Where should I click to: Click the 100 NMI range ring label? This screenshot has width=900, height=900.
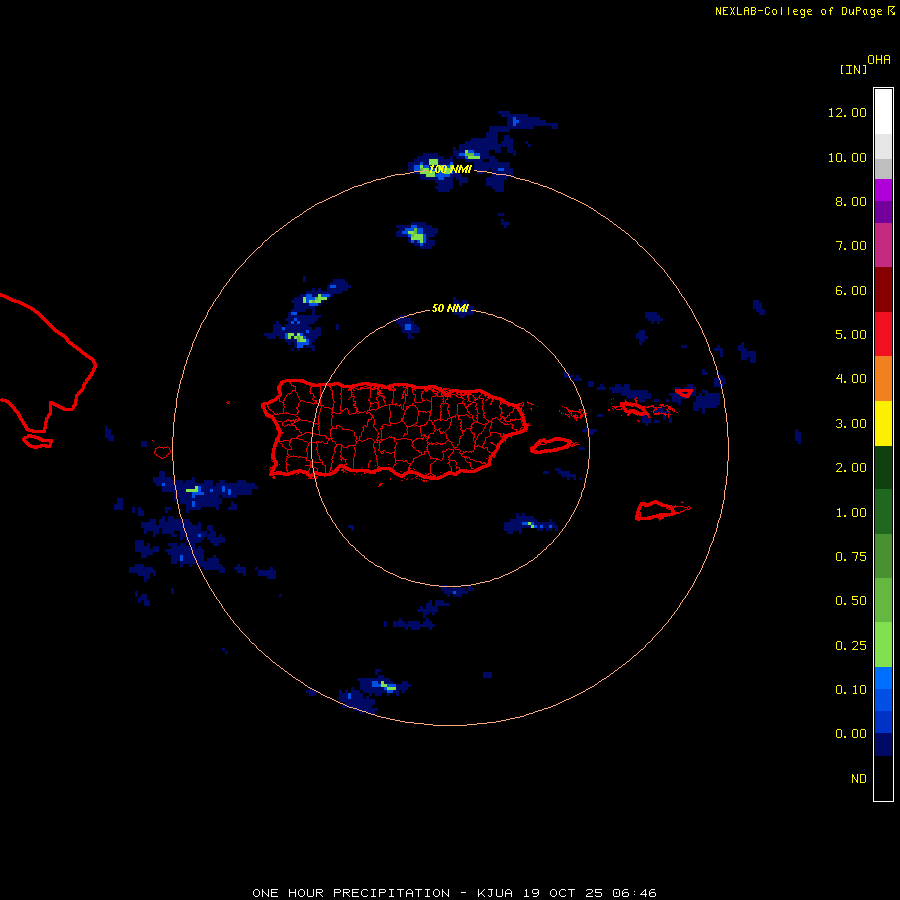(450, 169)
